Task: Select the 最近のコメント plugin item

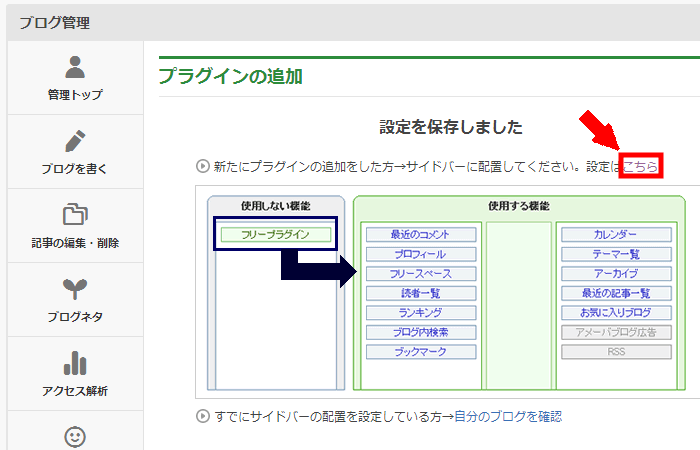Action: [421, 234]
